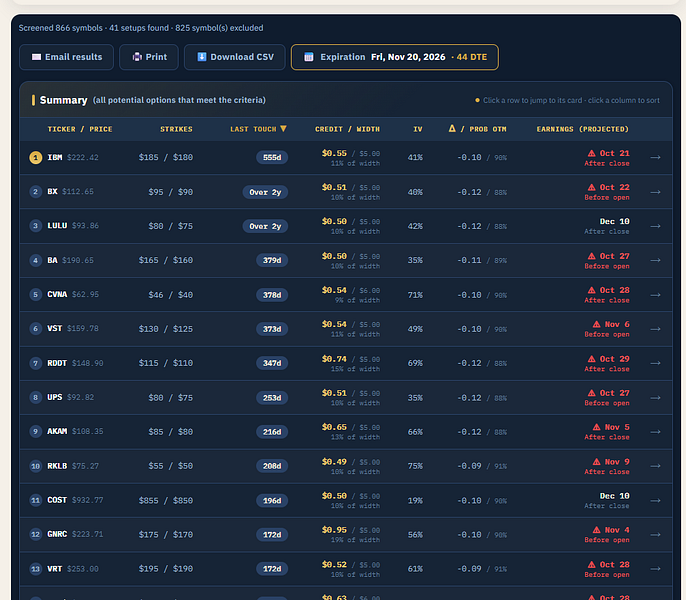Jump to BA card via row arrow
Viewport: 686px width, 600px height.
[x=655, y=260]
